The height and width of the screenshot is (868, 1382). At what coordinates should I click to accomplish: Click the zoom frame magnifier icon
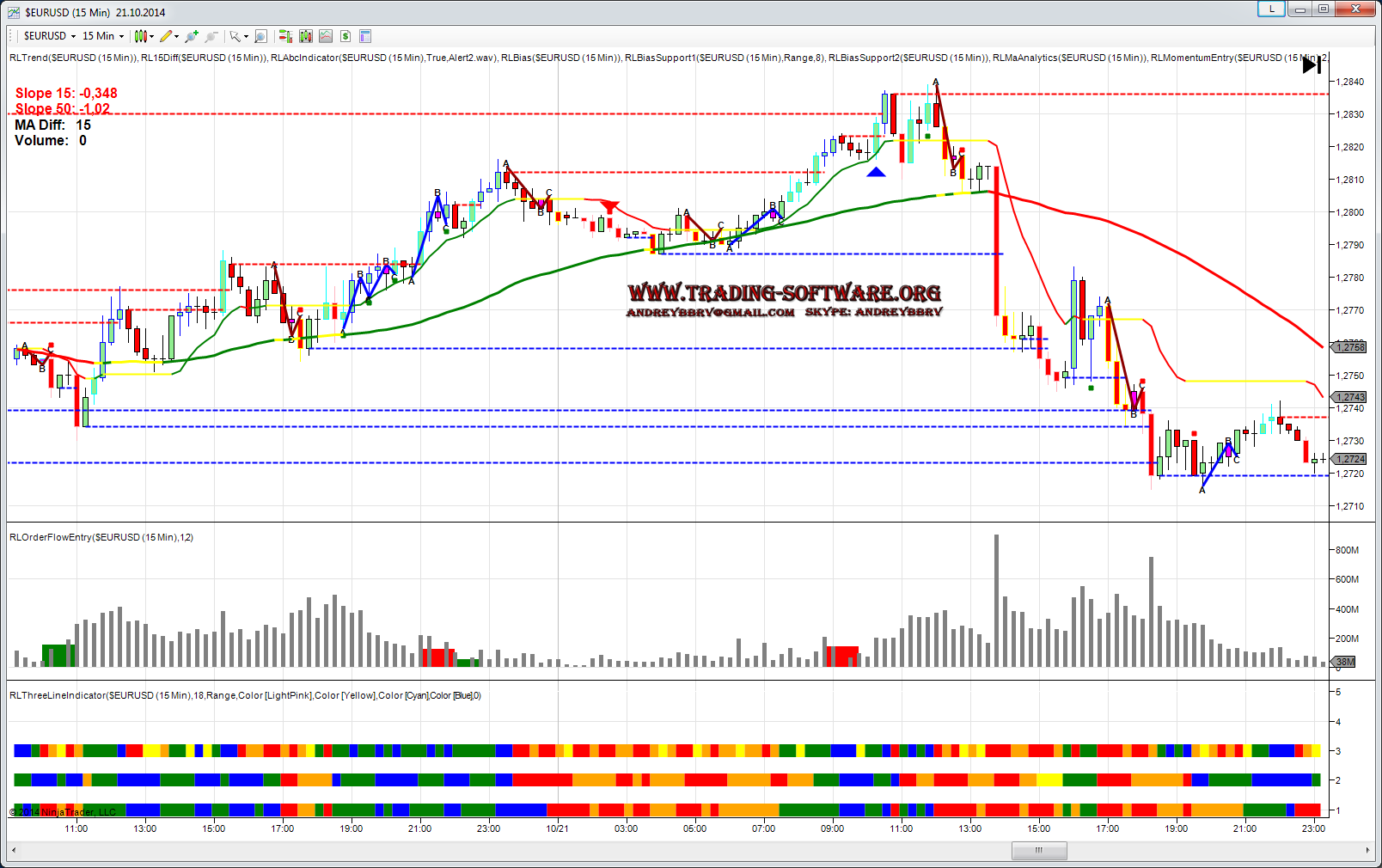click(x=260, y=36)
